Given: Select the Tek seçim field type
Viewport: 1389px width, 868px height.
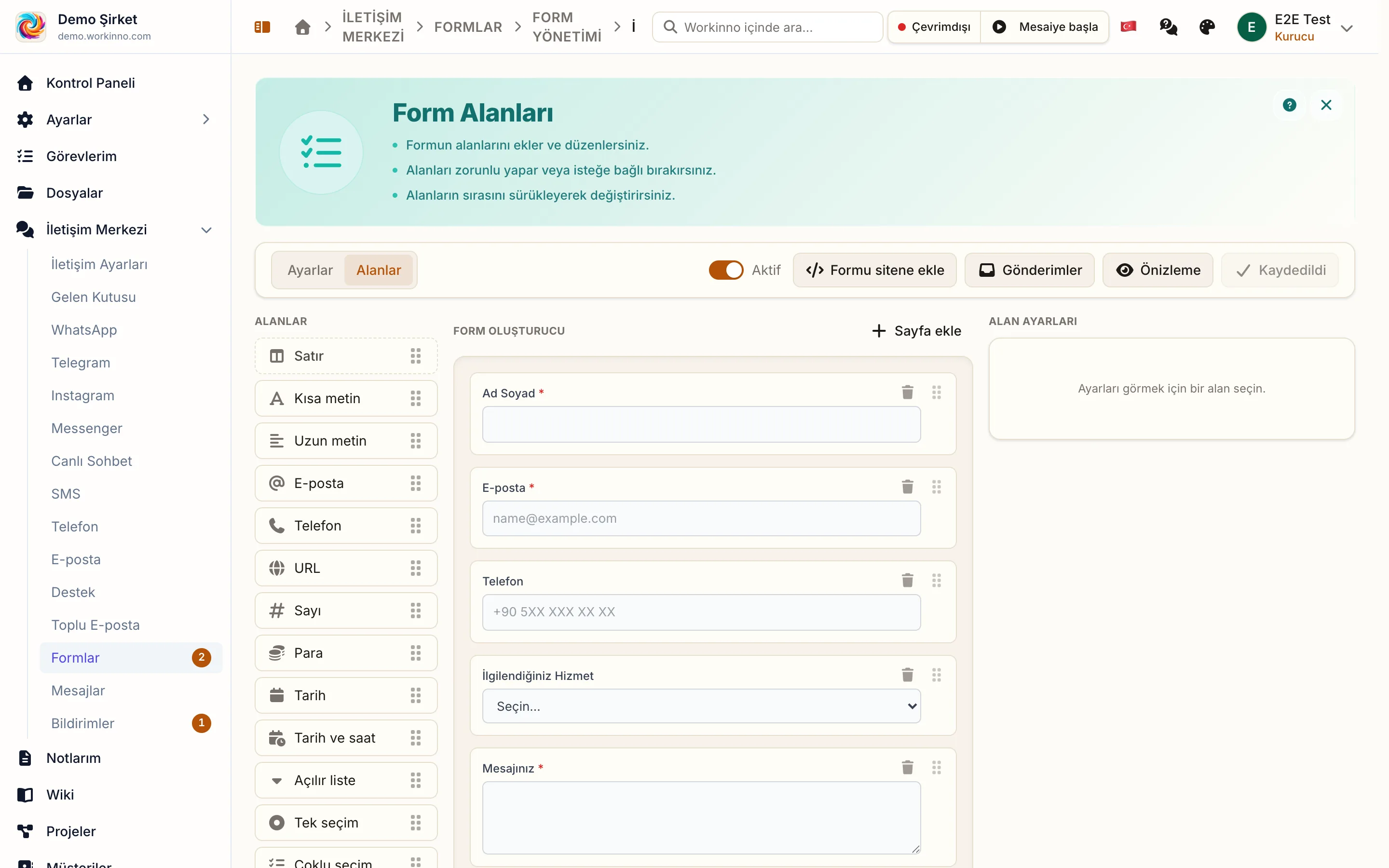Looking at the screenshot, I should coord(346,823).
